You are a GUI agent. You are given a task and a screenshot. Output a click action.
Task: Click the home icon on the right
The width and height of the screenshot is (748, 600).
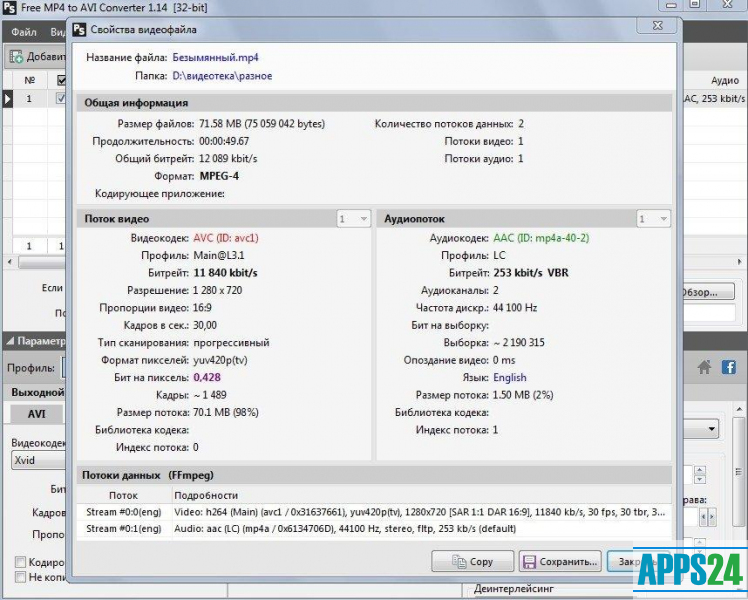705,368
